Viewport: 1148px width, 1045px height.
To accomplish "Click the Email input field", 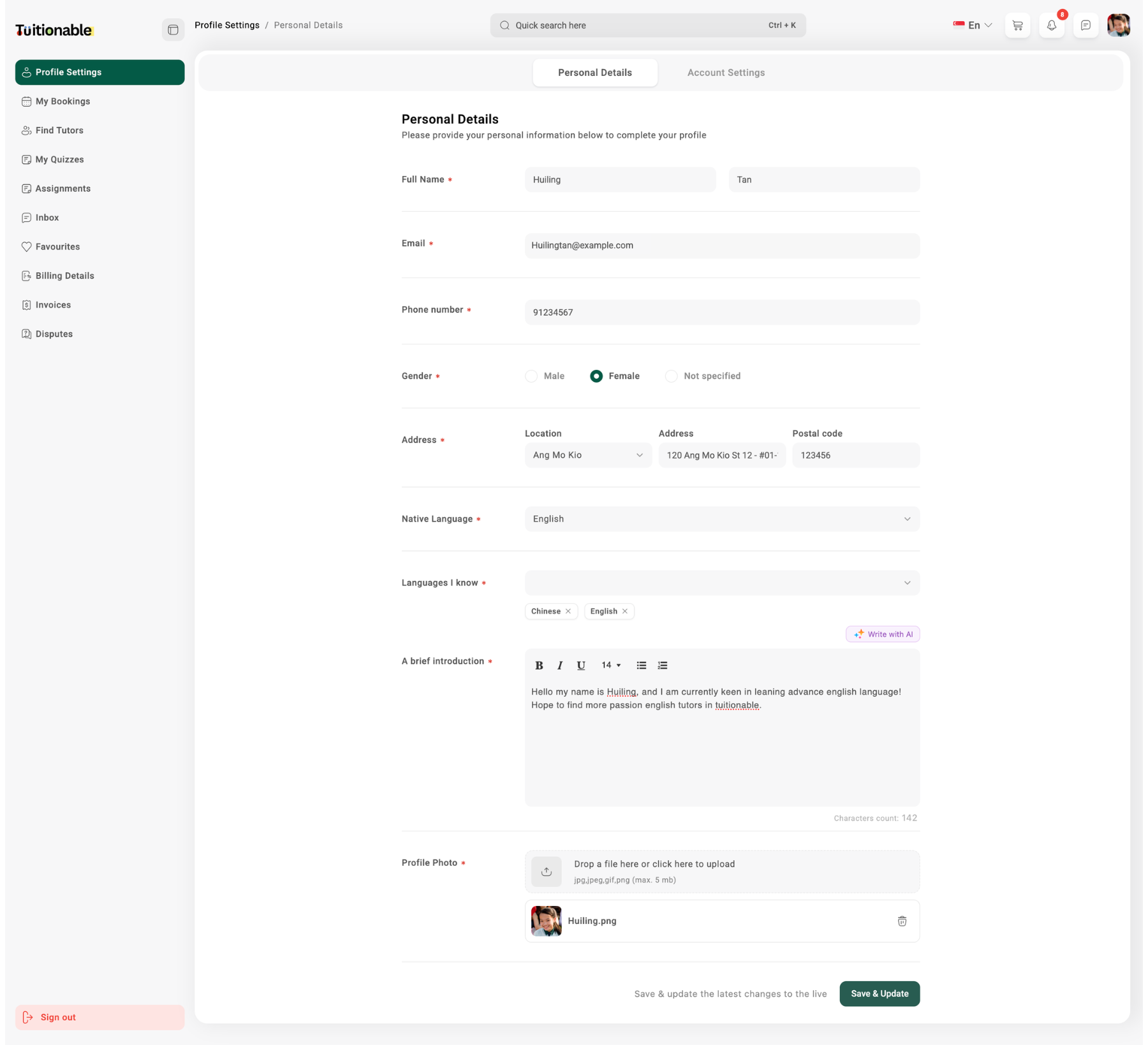I will click(x=722, y=245).
